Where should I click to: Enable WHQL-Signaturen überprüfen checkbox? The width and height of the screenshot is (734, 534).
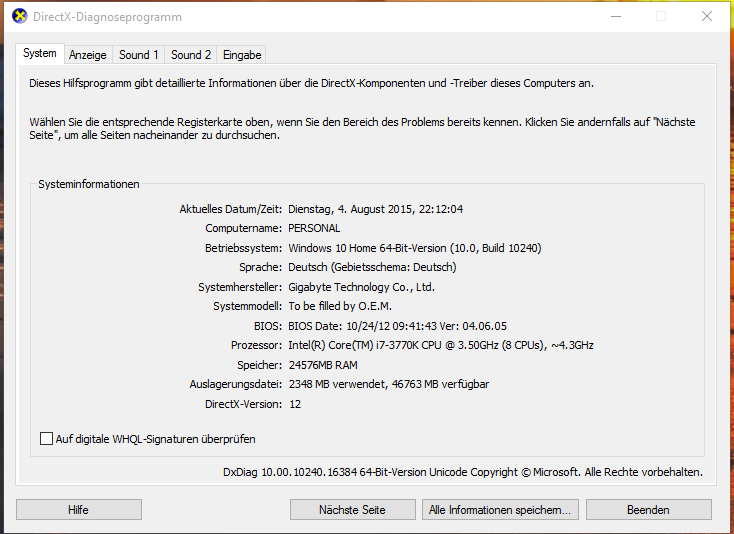coord(46,439)
